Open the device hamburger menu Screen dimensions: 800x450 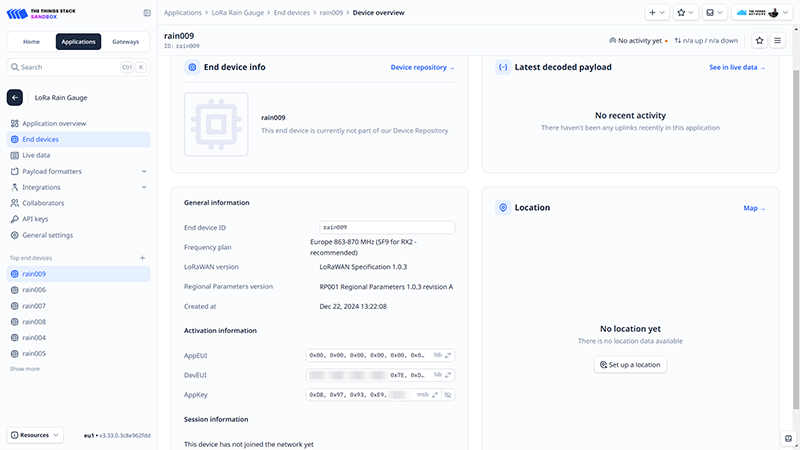(778, 40)
